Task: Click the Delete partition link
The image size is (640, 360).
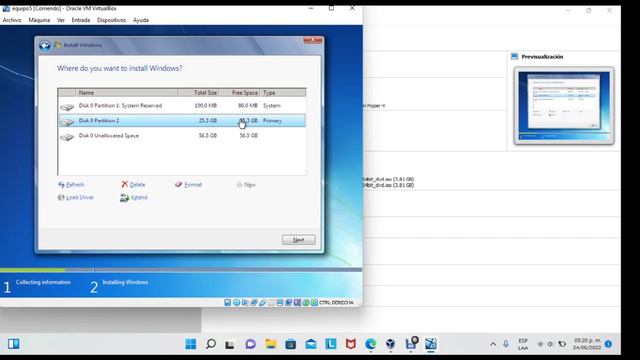Action: (x=137, y=185)
